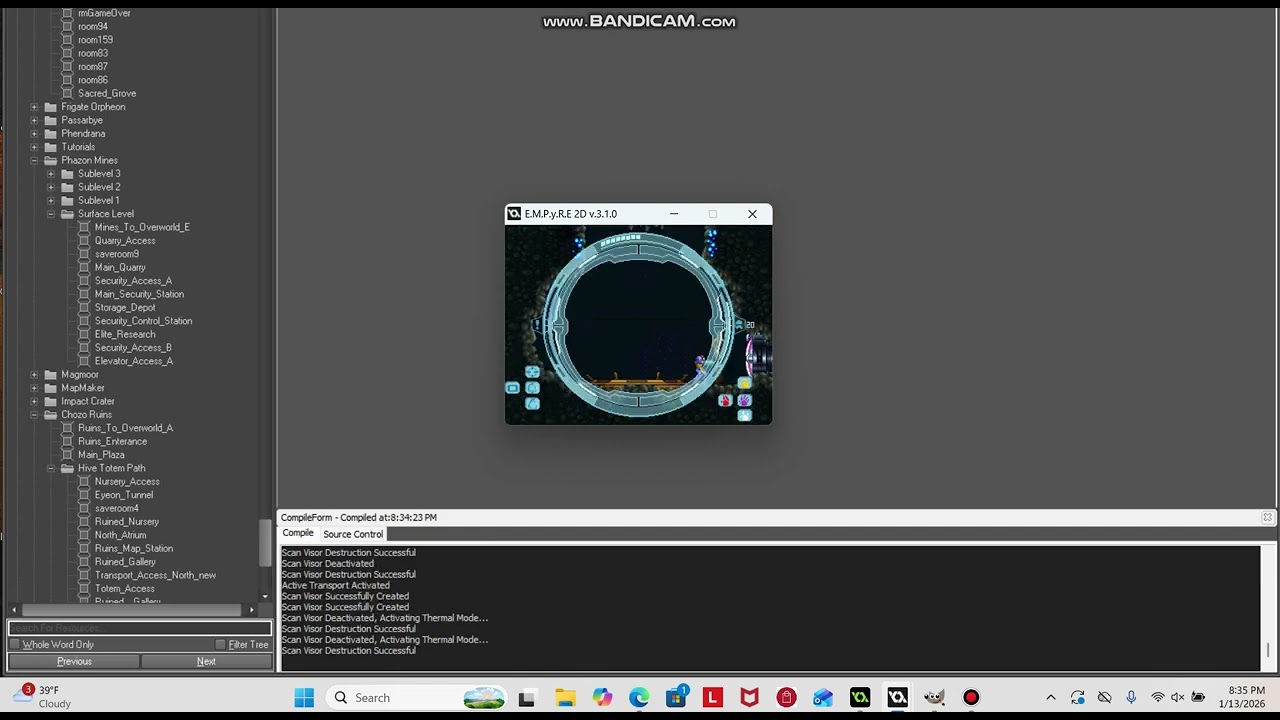Collapse the Phazon Mines folder

coord(34,160)
